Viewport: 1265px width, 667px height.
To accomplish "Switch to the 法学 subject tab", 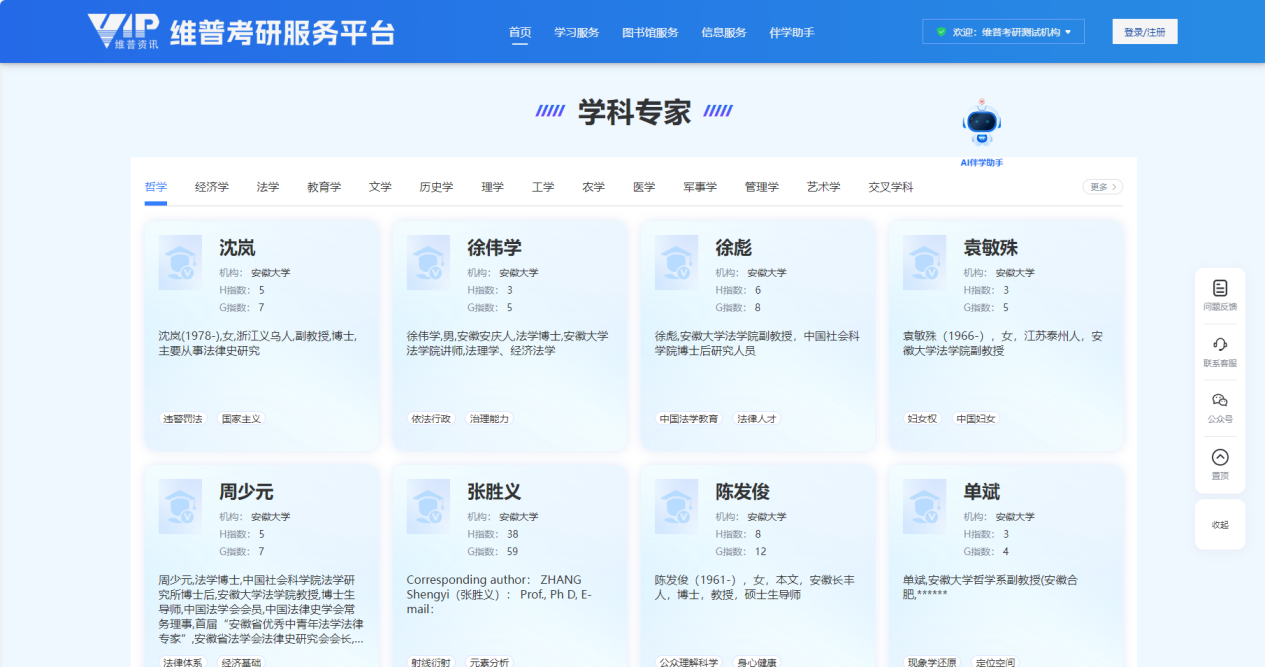I will point(268,187).
